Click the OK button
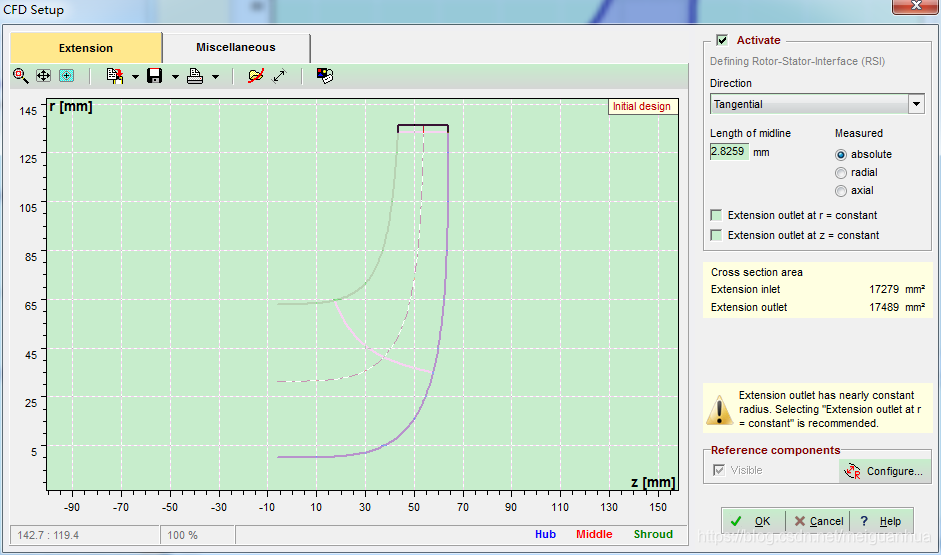Screen dimensions: 941x555 753,521
